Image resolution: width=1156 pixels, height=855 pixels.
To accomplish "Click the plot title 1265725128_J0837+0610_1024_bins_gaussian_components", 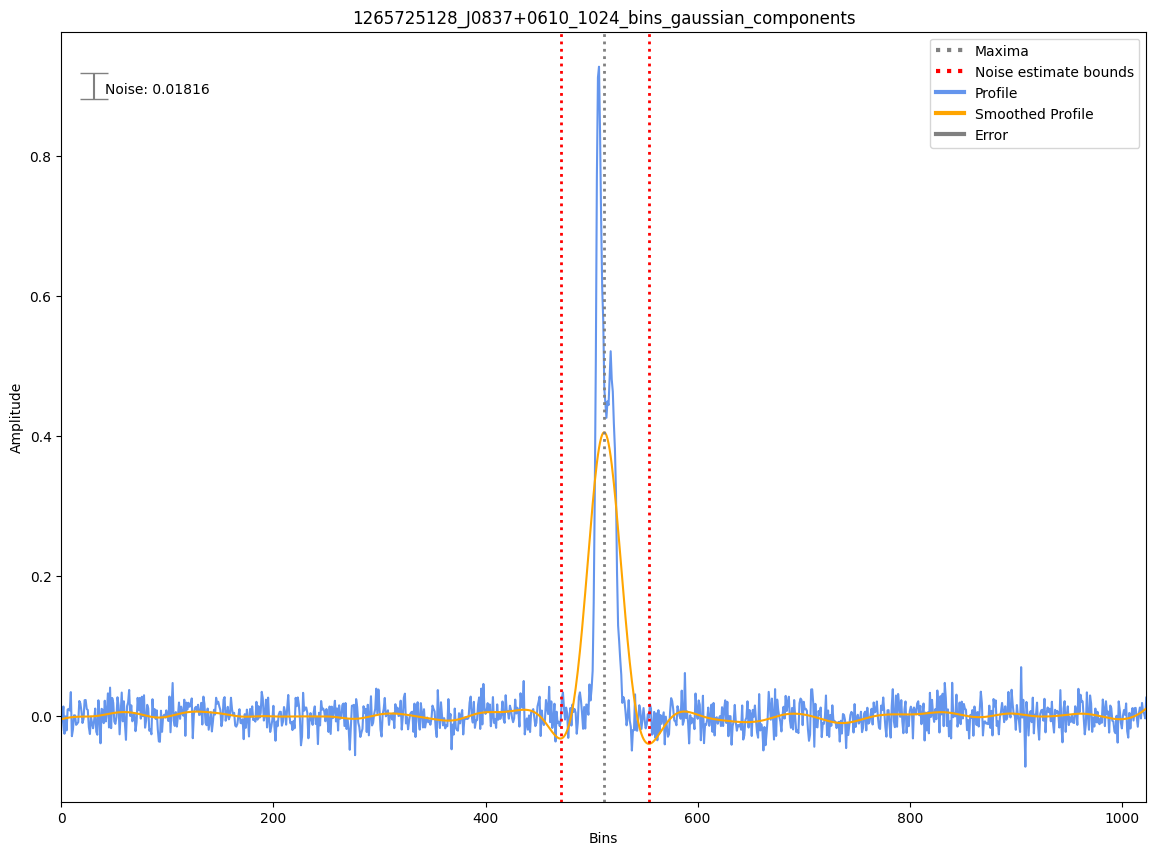I will [x=604, y=18].
